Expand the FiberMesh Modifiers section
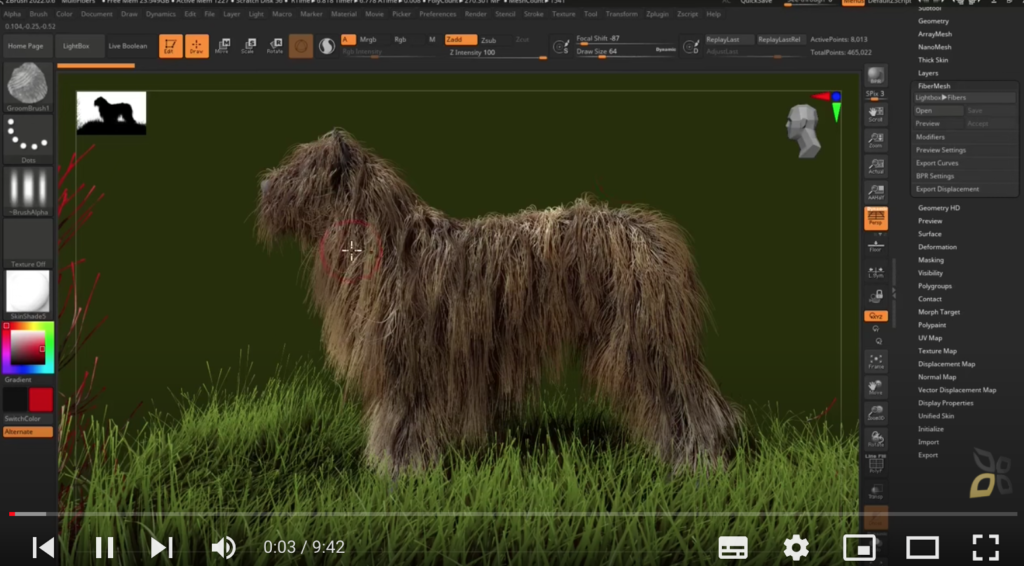The width and height of the screenshot is (1024, 566). pyautogui.click(x=930, y=137)
